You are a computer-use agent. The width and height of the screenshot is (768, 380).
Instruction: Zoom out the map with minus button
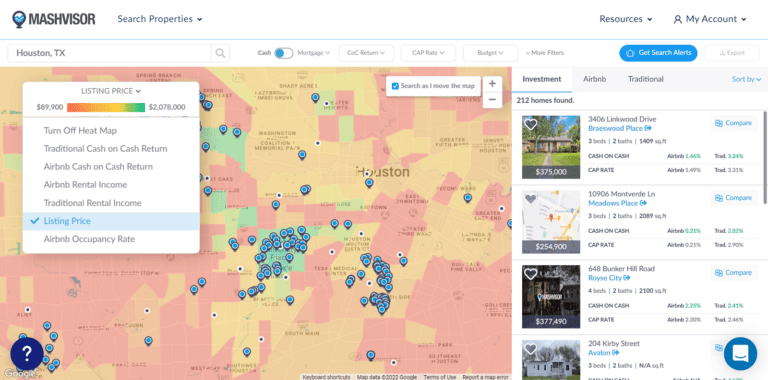pos(492,100)
